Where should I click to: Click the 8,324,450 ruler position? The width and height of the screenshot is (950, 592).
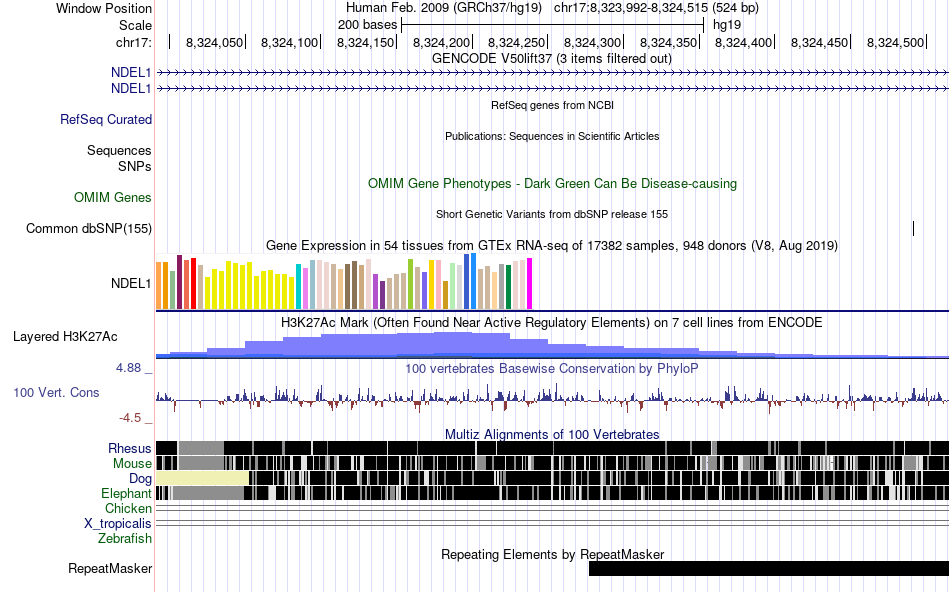[820, 42]
